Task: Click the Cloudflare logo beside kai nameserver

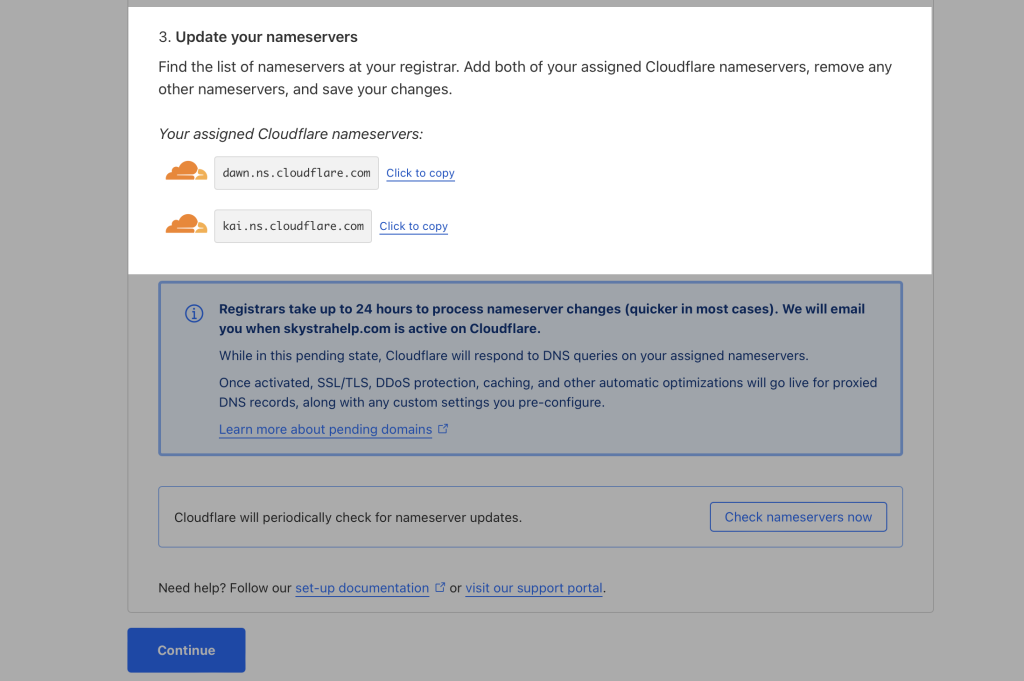Action: [186, 226]
